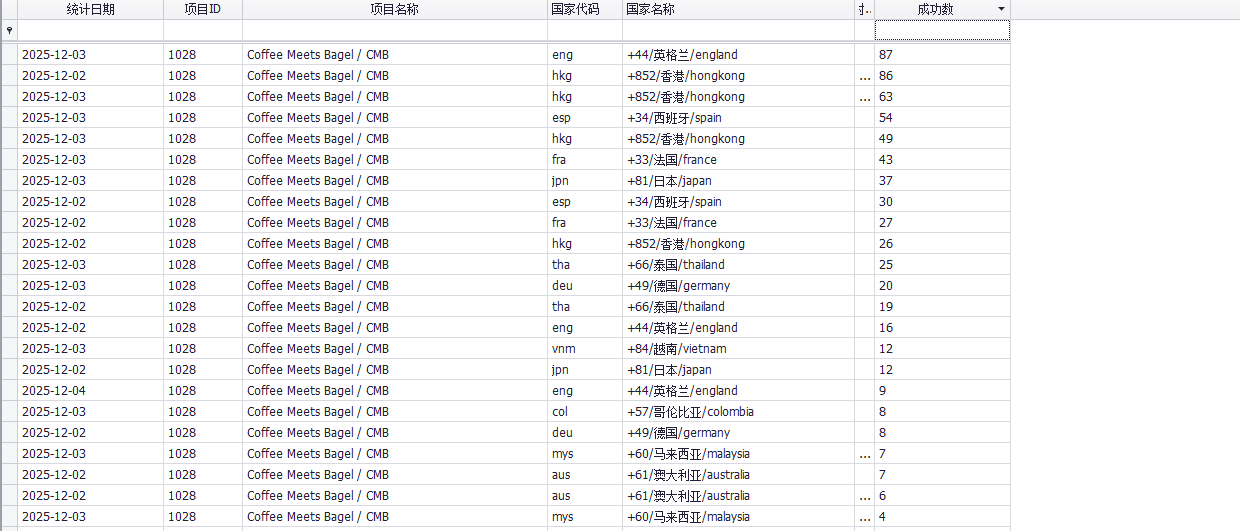Select the vnm country code cell
Viewport: 1240px width, 531px height.
click(x=584, y=349)
